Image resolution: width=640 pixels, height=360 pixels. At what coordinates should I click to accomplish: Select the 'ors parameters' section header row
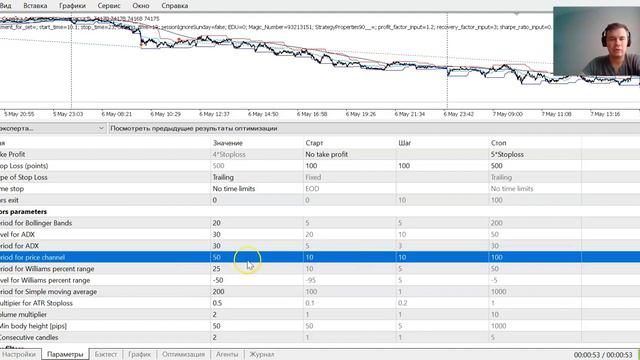pos(320,211)
